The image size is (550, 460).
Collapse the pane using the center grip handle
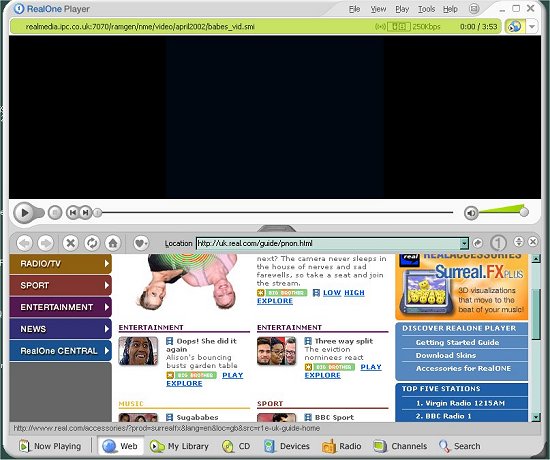tap(277, 228)
